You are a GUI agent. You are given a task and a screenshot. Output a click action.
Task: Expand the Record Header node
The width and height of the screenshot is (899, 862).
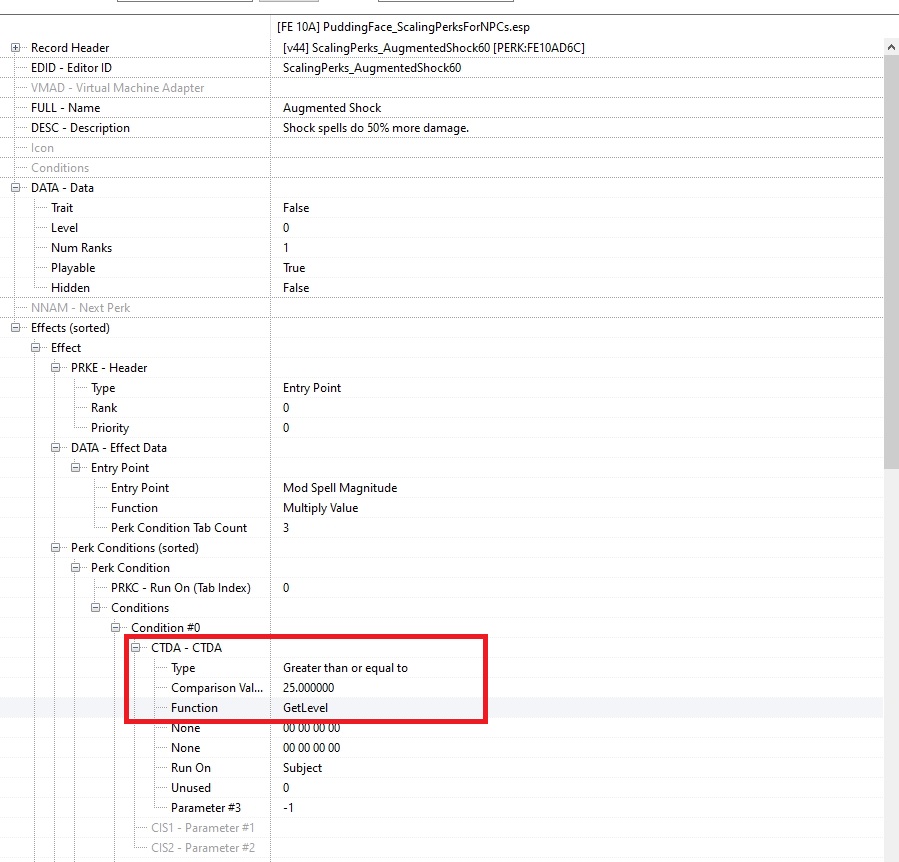click(x=15, y=48)
